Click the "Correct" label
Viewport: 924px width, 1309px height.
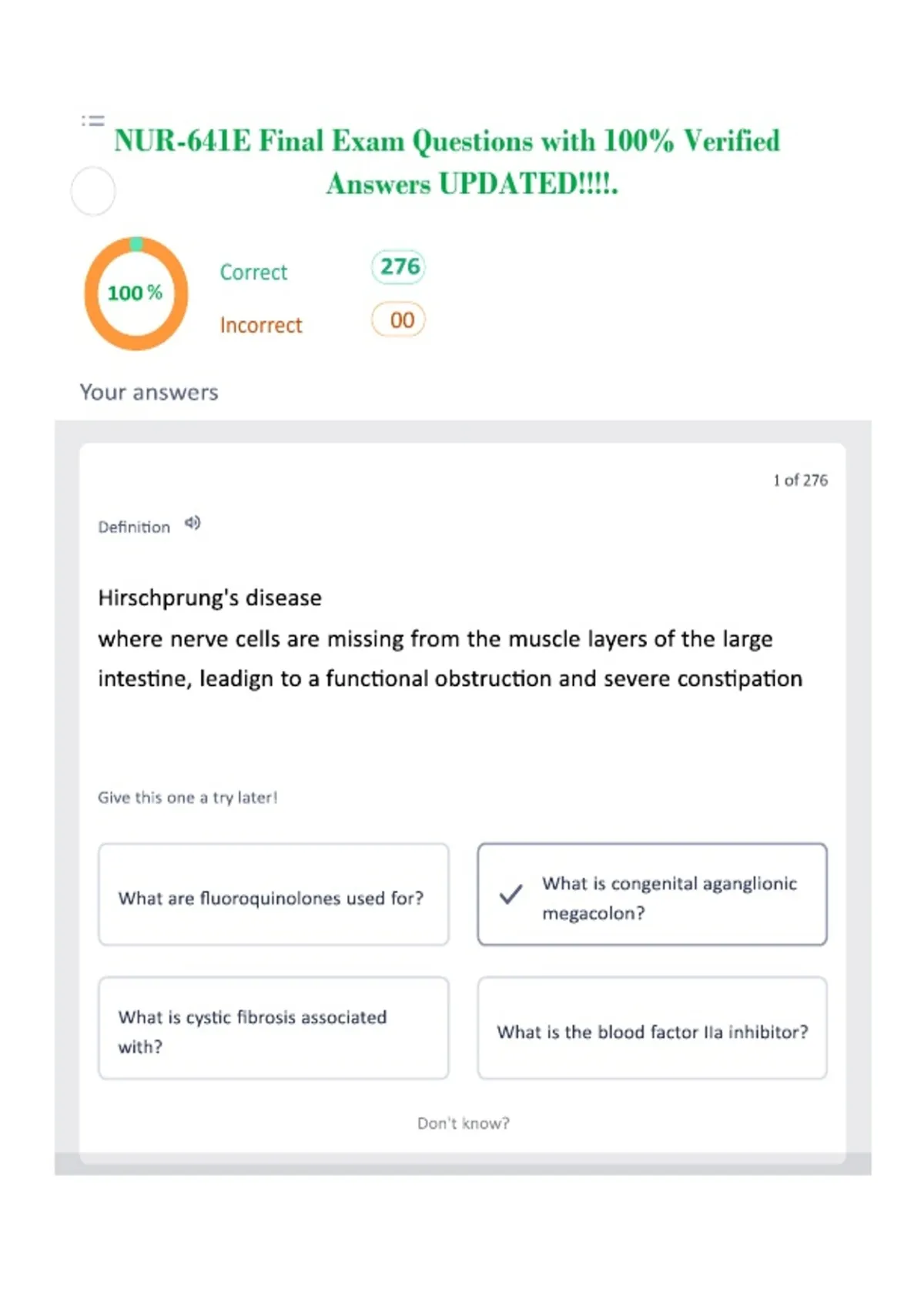click(x=253, y=272)
